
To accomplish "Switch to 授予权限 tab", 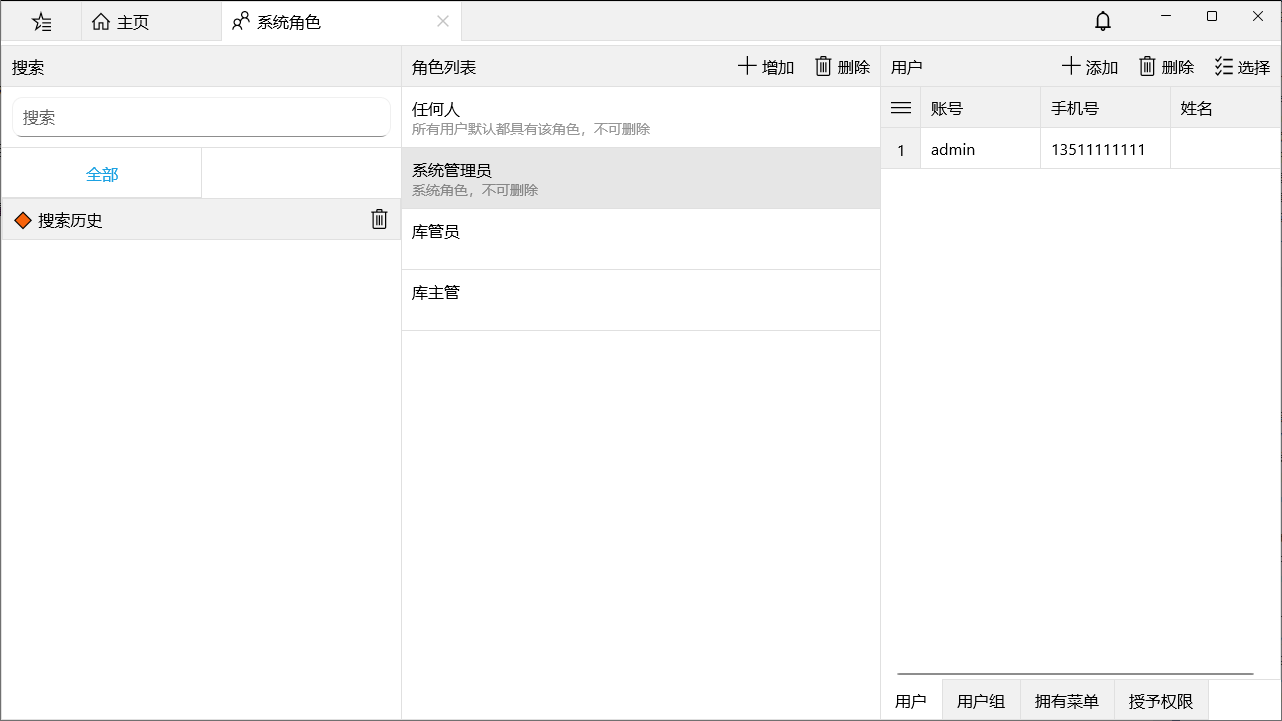I will [x=1161, y=701].
